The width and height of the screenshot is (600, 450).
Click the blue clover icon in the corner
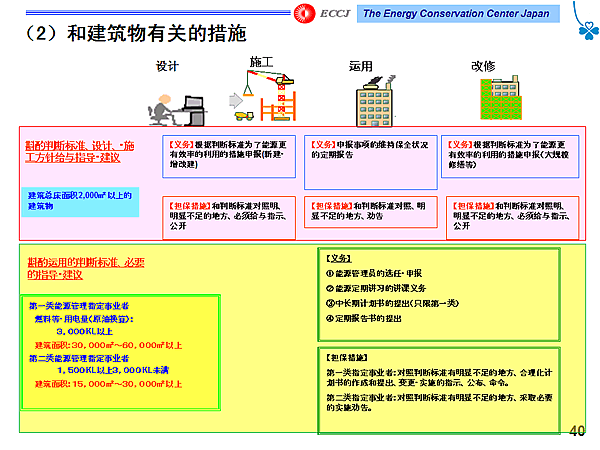tap(589, 30)
